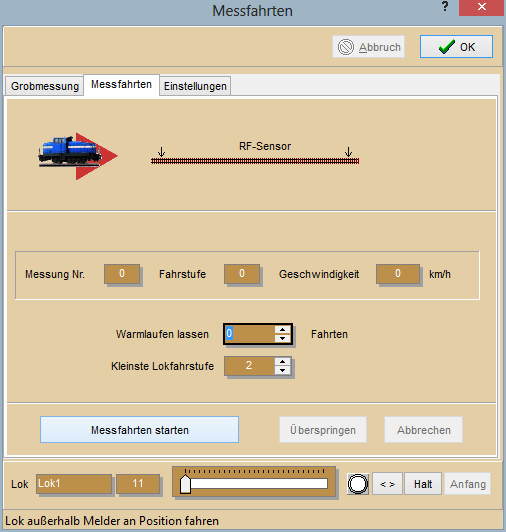Increase Warmlaufen lassen value with up arrow

click(282, 329)
